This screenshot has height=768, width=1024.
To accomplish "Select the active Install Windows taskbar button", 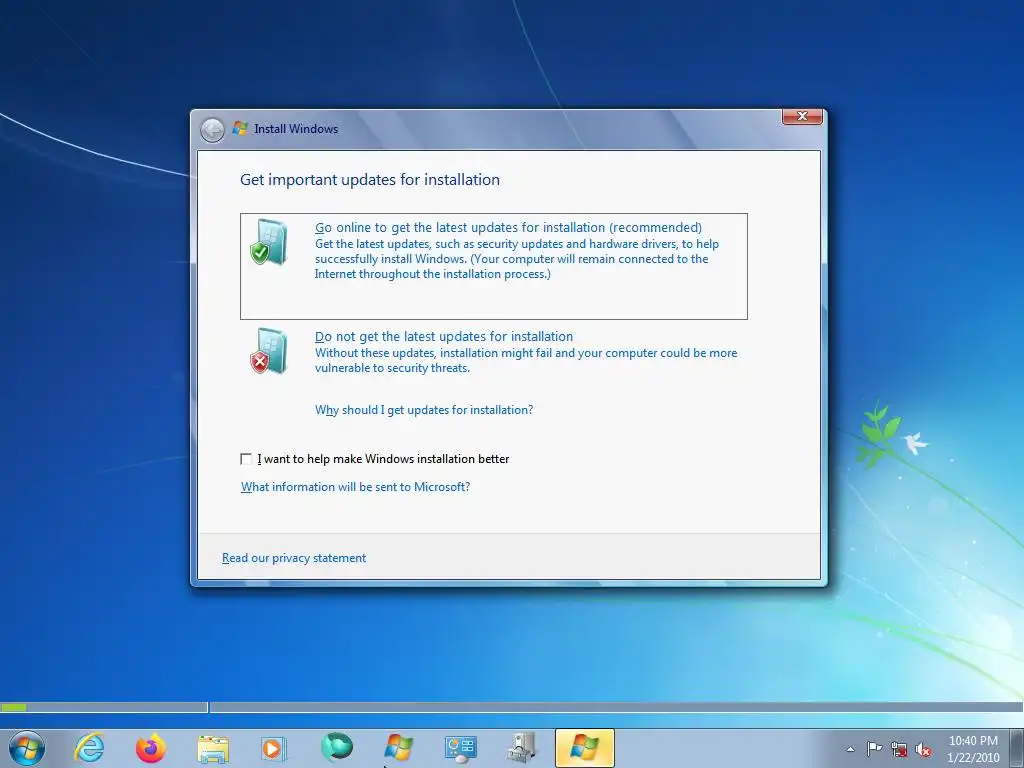I will click(x=584, y=748).
